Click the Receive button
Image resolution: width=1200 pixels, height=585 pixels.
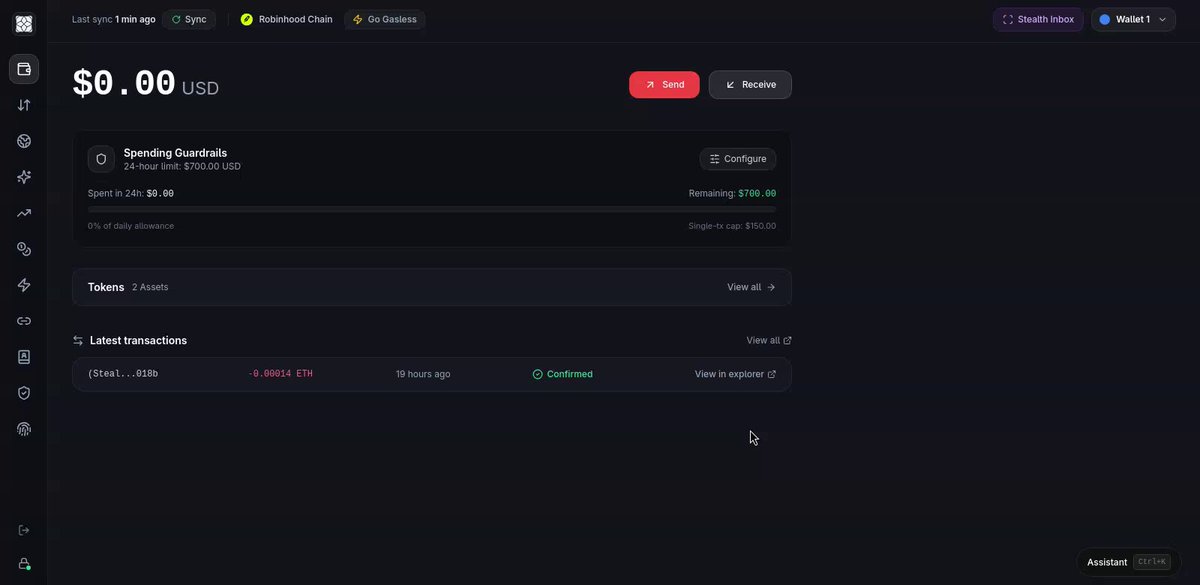750,85
